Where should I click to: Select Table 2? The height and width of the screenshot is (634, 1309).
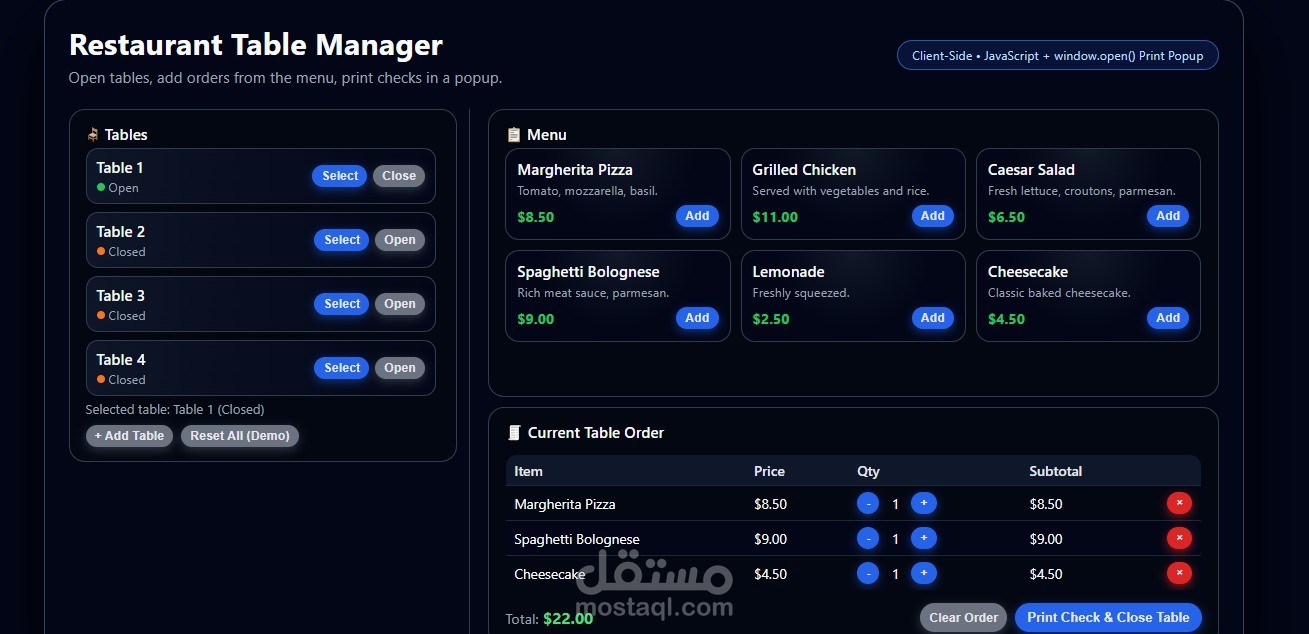pyautogui.click(x=341, y=240)
